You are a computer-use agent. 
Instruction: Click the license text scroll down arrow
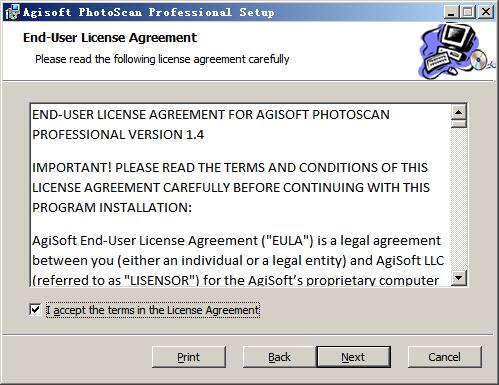point(459,277)
